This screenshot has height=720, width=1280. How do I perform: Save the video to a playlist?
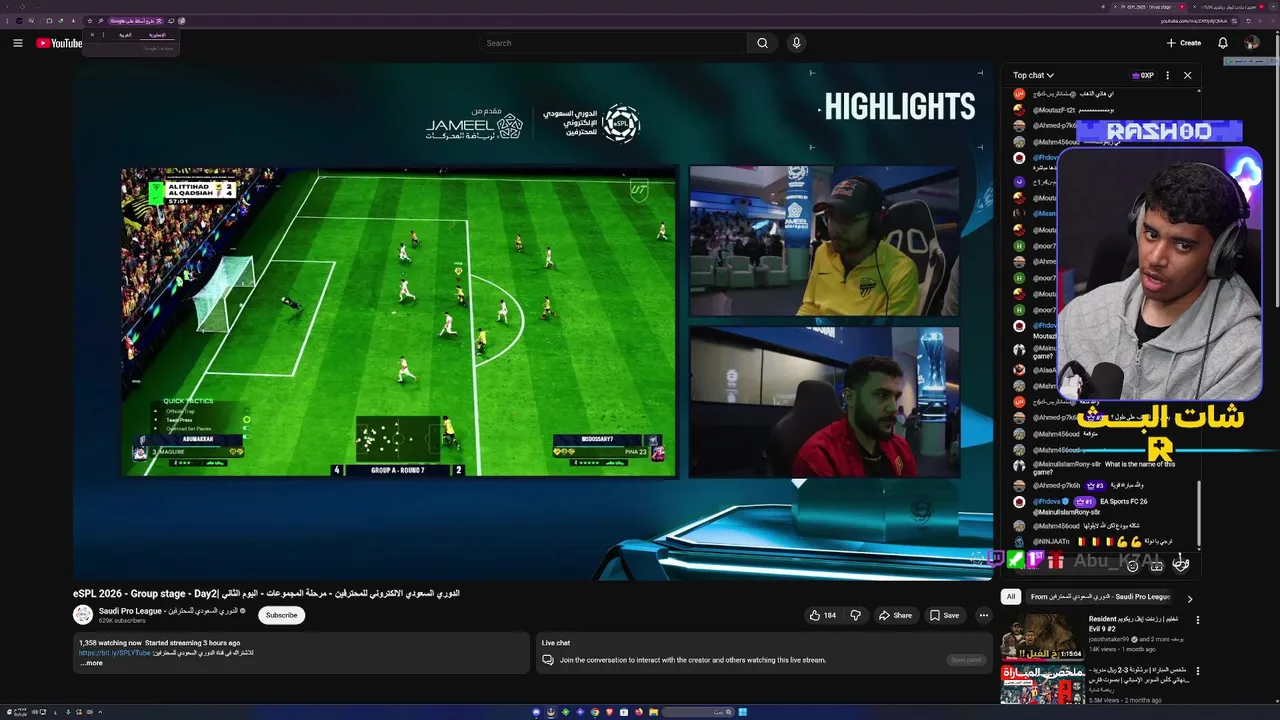pos(944,615)
